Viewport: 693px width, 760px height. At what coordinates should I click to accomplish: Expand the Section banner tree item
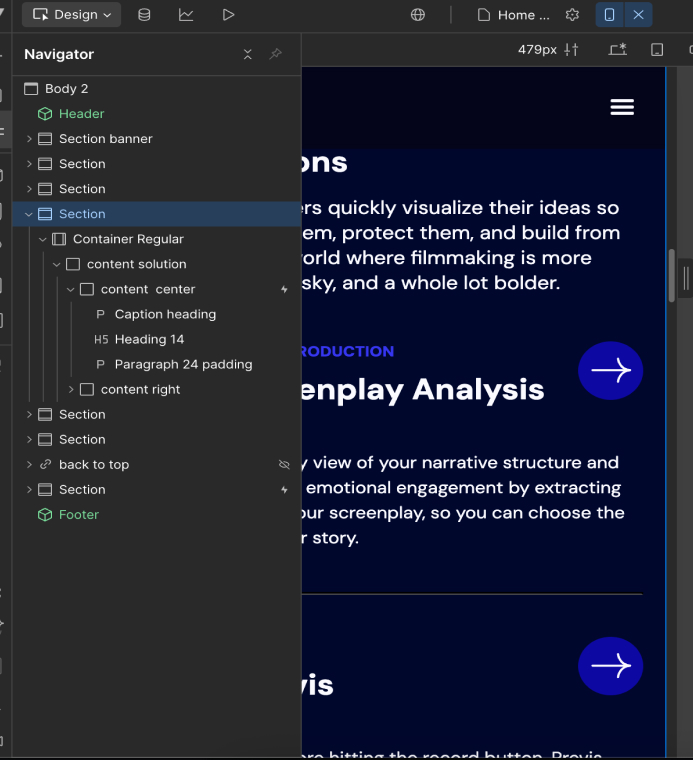(29, 139)
